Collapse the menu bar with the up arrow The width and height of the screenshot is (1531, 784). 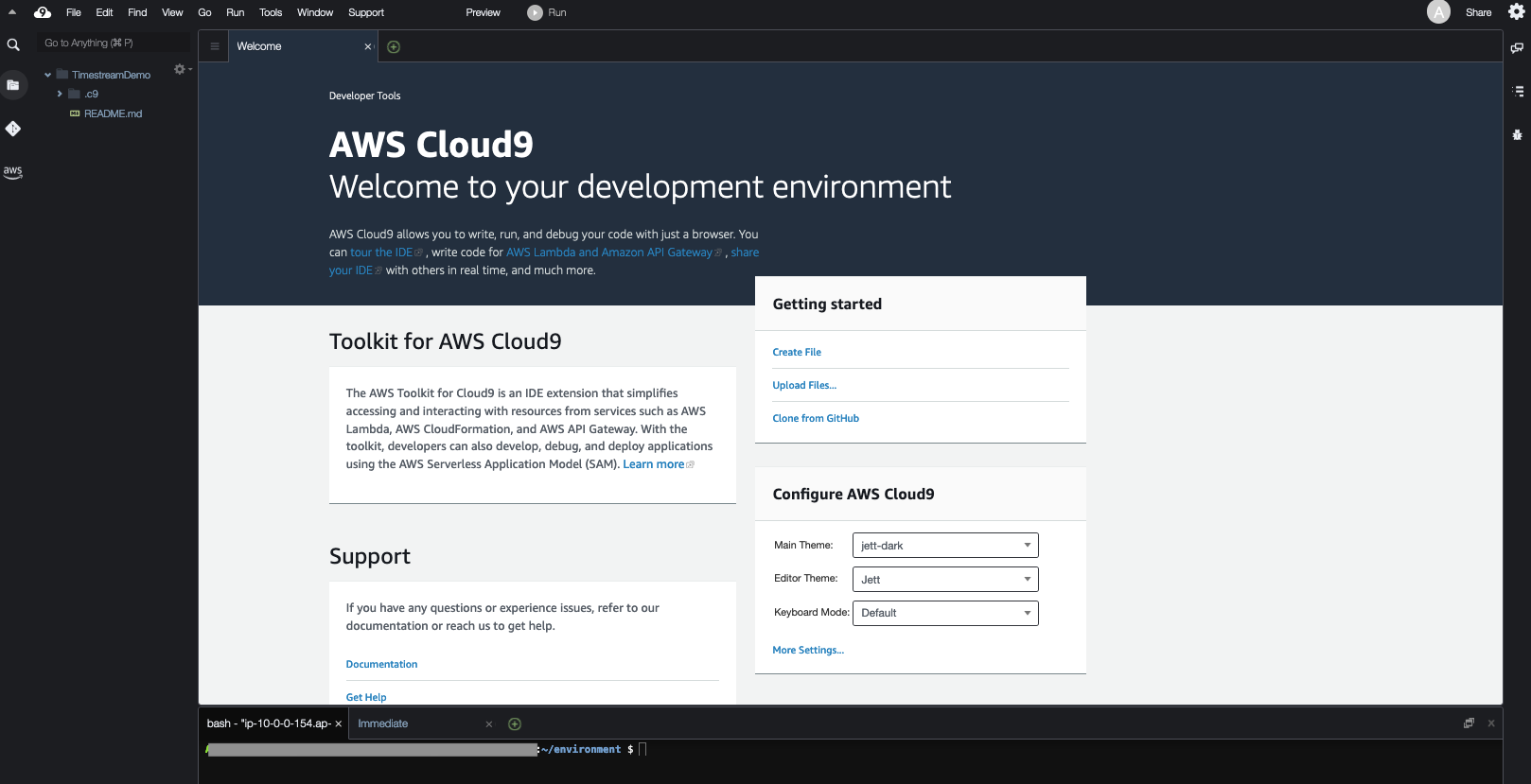[12, 12]
